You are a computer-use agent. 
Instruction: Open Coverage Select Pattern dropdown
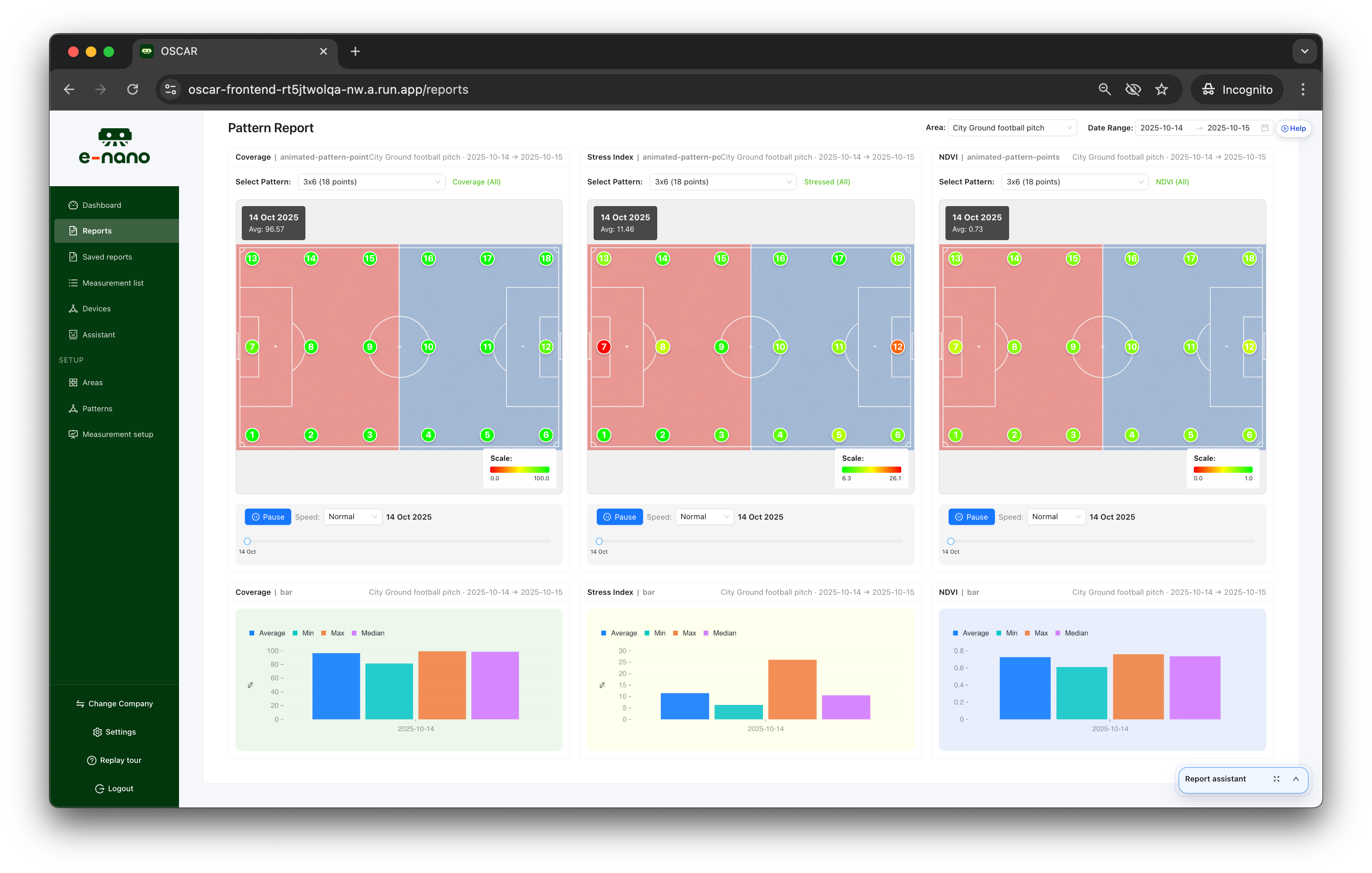pos(371,182)
